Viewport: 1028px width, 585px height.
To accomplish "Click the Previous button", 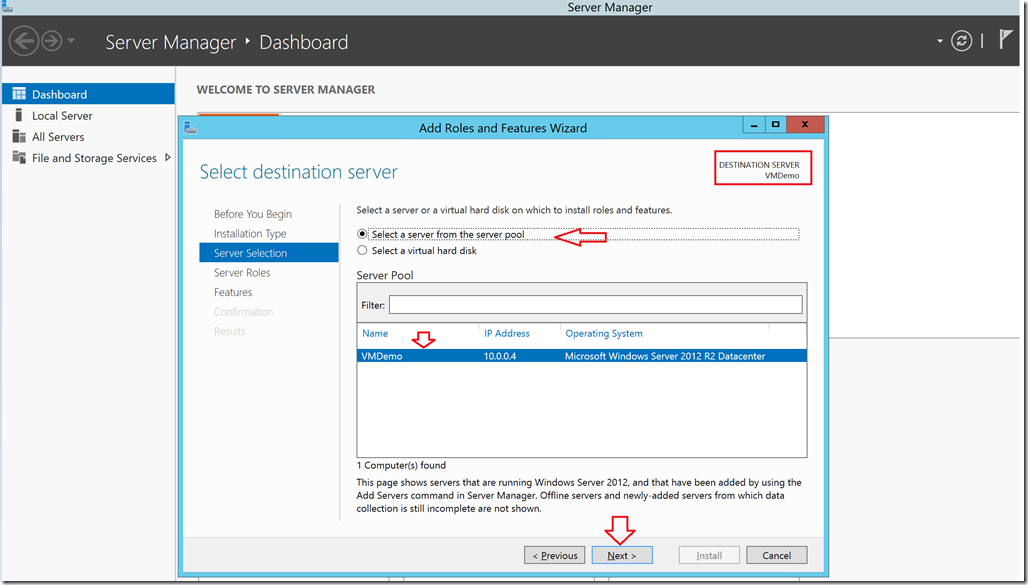I will [x=555, y=555].
